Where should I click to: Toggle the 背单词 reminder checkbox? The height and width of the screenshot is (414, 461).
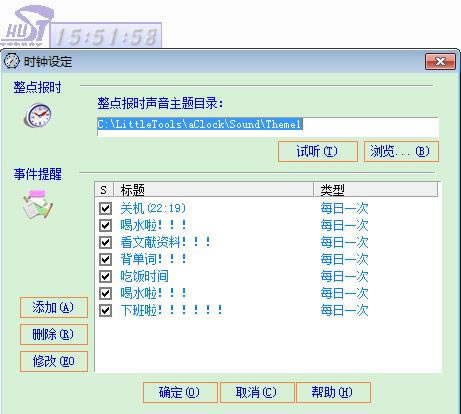pyautogui.click(x=105, y=259)
